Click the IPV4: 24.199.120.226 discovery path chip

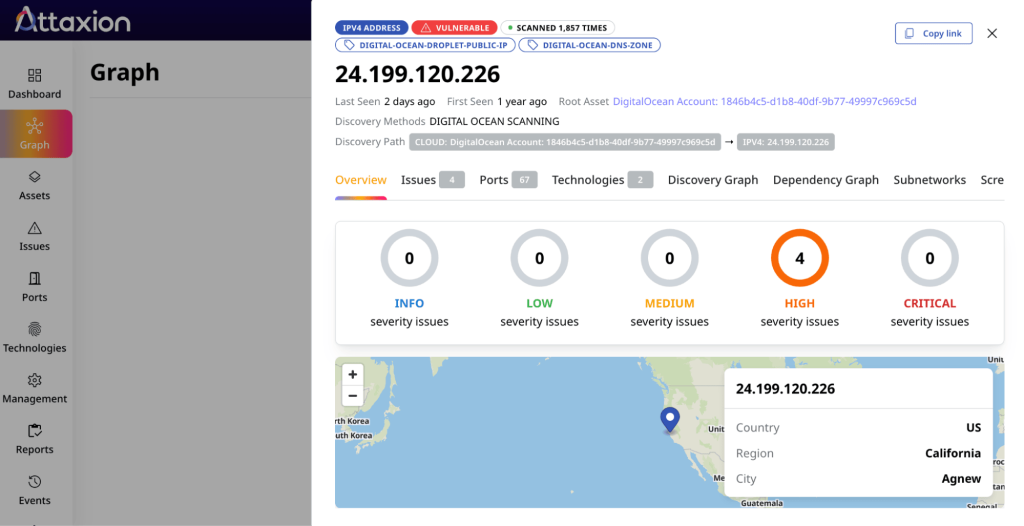click(x=786, y=142)
